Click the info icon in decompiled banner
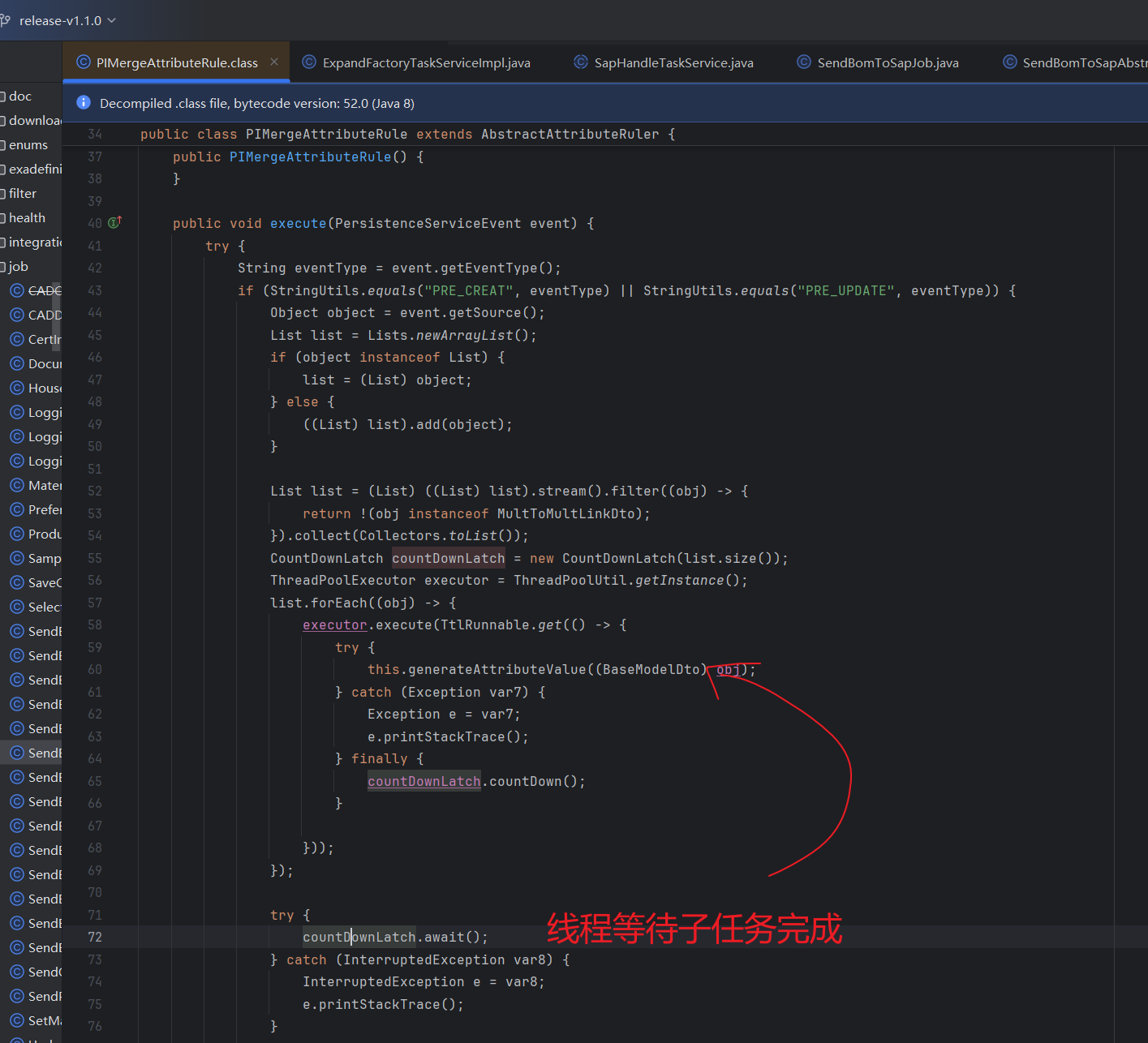 83,103
